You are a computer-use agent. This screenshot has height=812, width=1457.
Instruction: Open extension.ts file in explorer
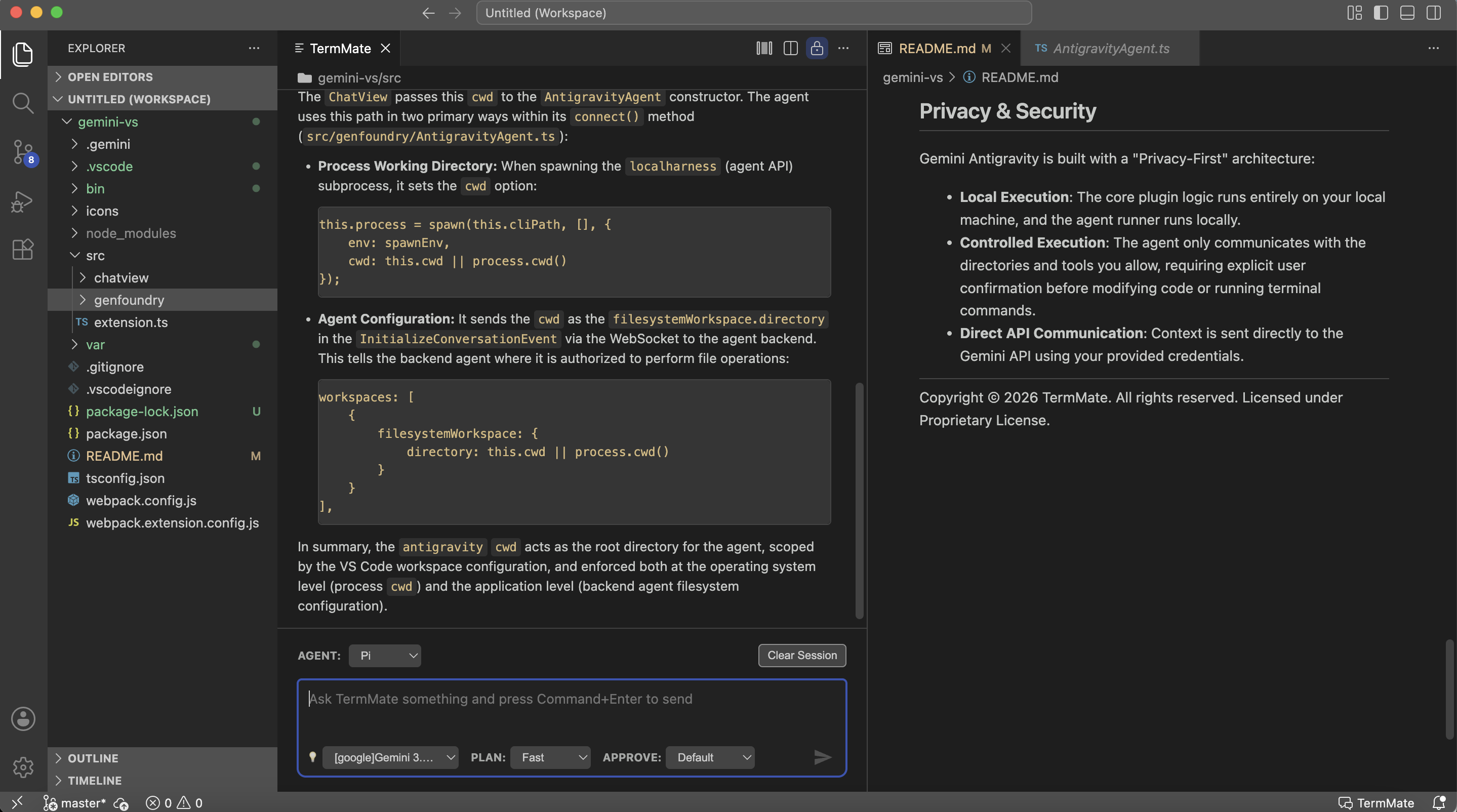pyautogui.click(x=163, y=322)
